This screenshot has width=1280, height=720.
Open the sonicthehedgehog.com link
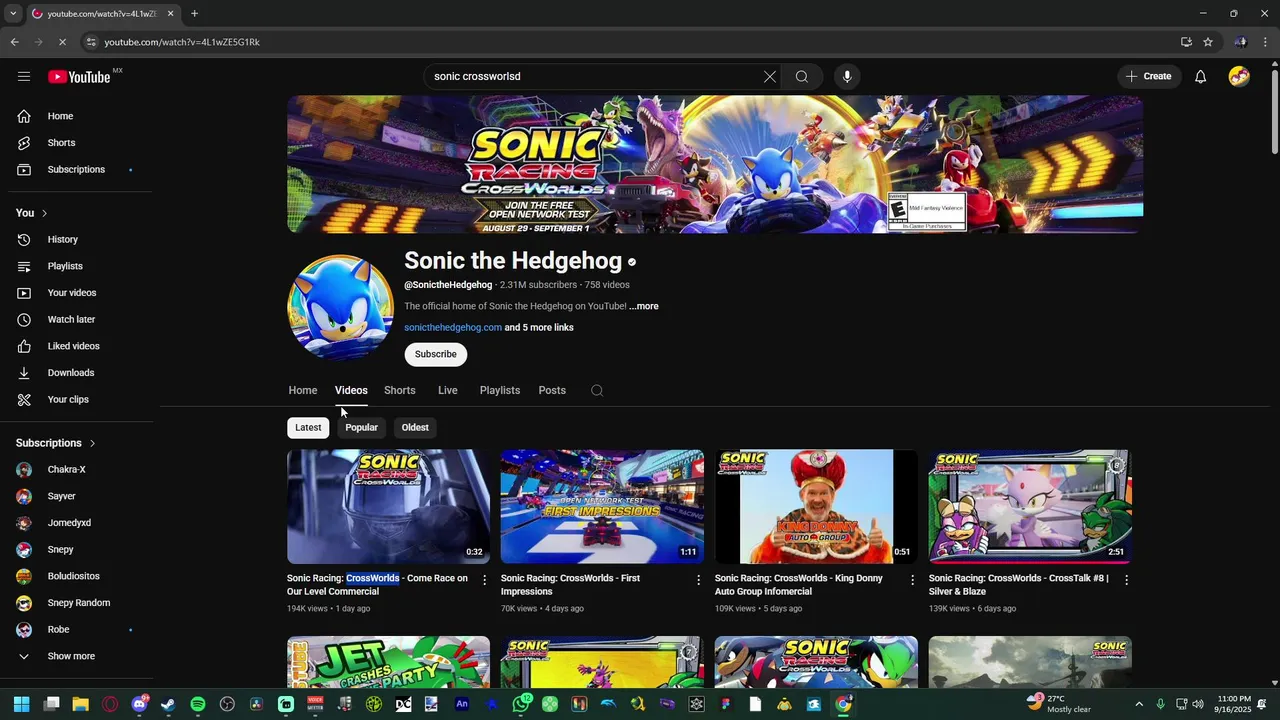453,328
